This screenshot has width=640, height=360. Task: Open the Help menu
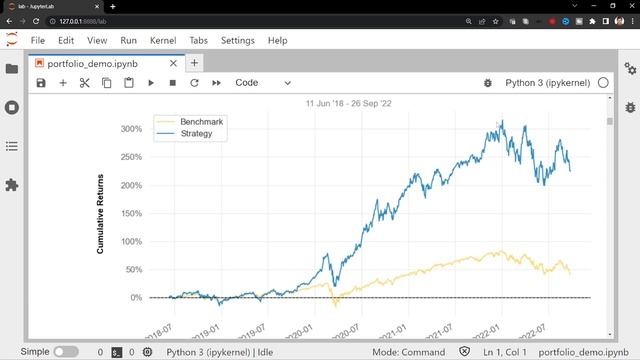(278, 40)
